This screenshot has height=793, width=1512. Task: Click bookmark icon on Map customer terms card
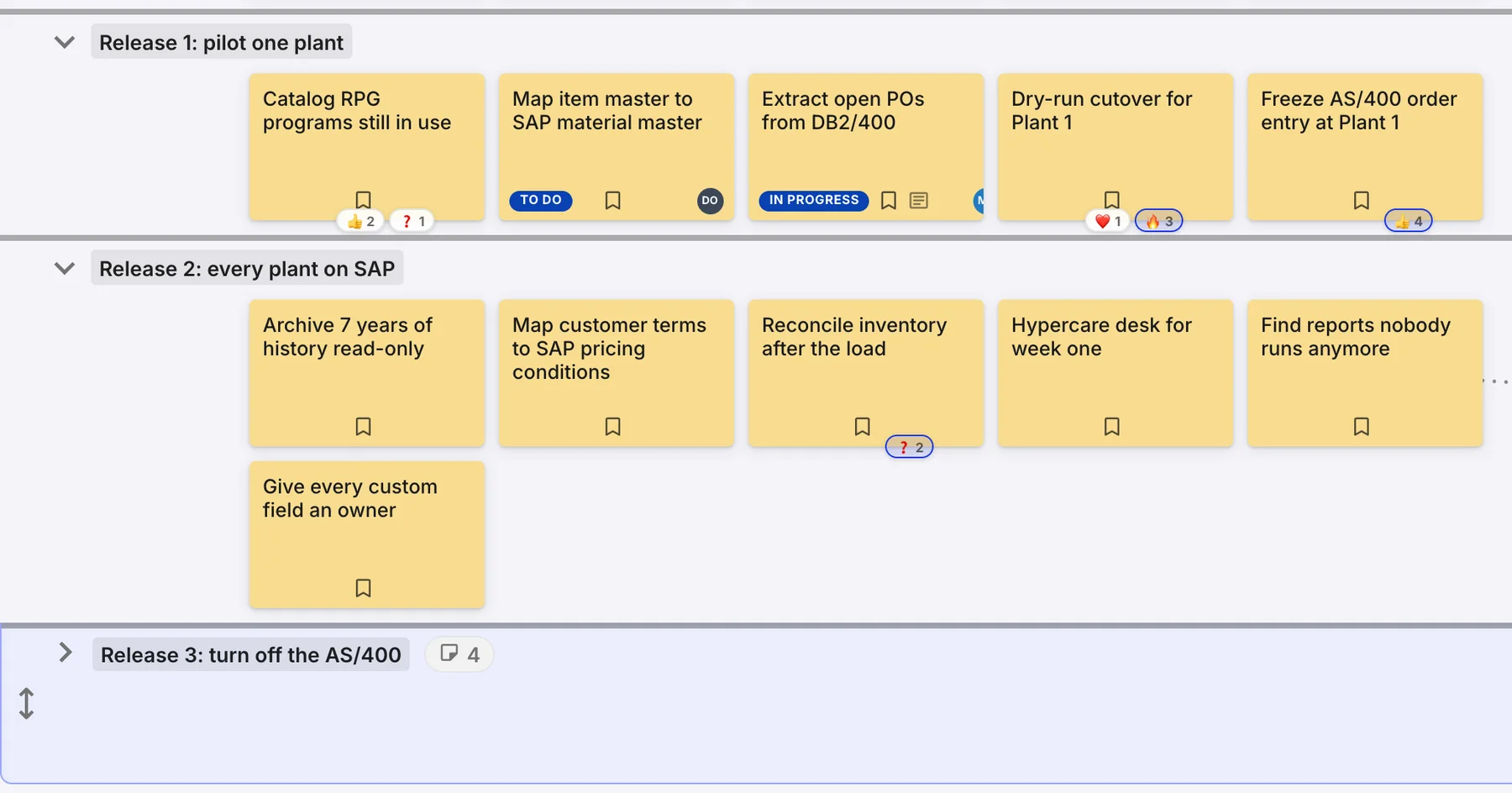click(x=613, y=427)
